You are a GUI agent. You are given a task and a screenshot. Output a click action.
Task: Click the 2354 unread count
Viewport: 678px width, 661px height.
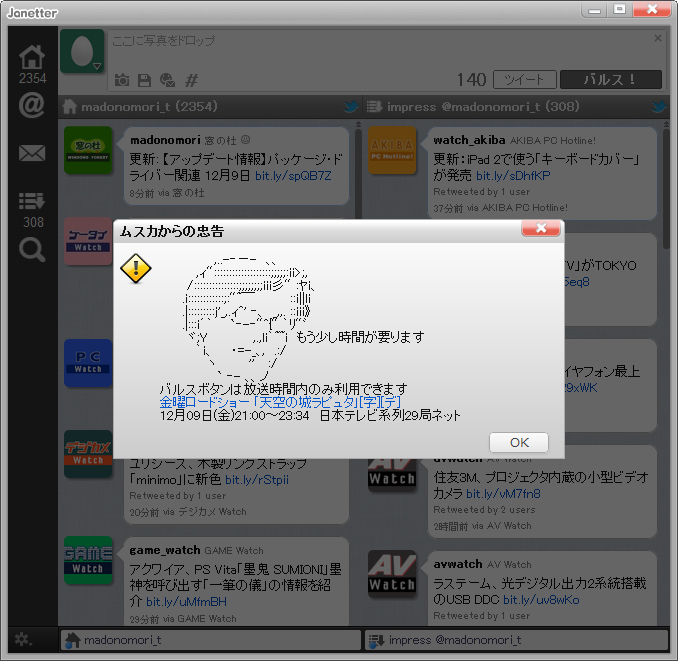32,78
